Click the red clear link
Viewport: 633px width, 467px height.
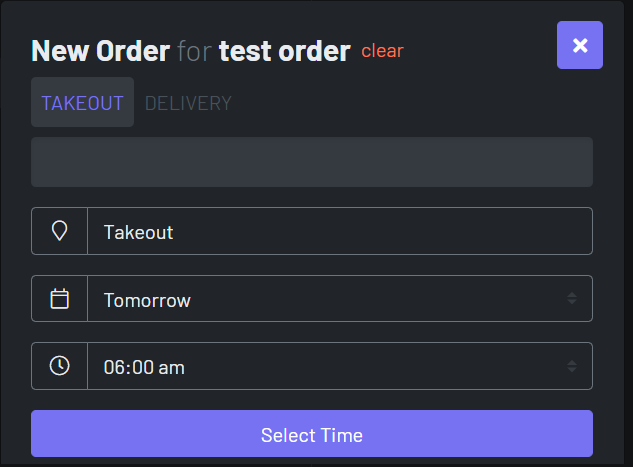(382, 50)
